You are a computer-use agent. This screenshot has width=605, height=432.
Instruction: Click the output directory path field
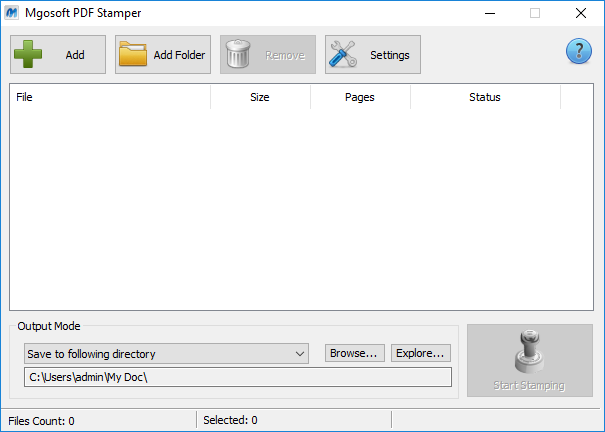point(238,377)
